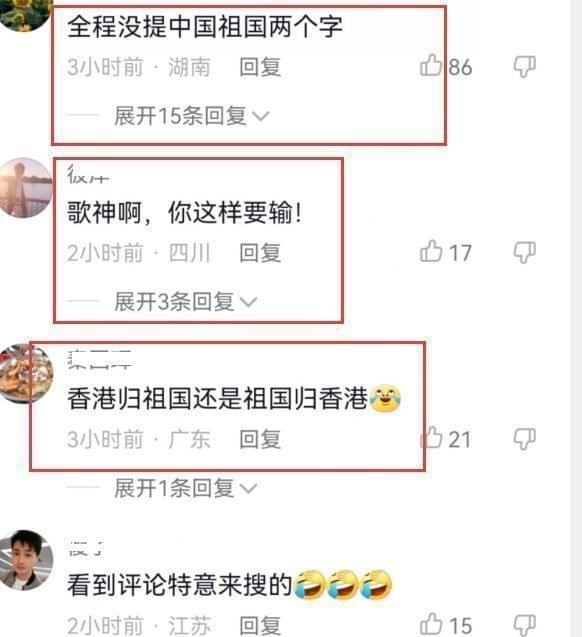The height and width of the screenshot is (637, 582).
Task: Reply to the Guangdong comment via 回复
Action: coord(260,439)
